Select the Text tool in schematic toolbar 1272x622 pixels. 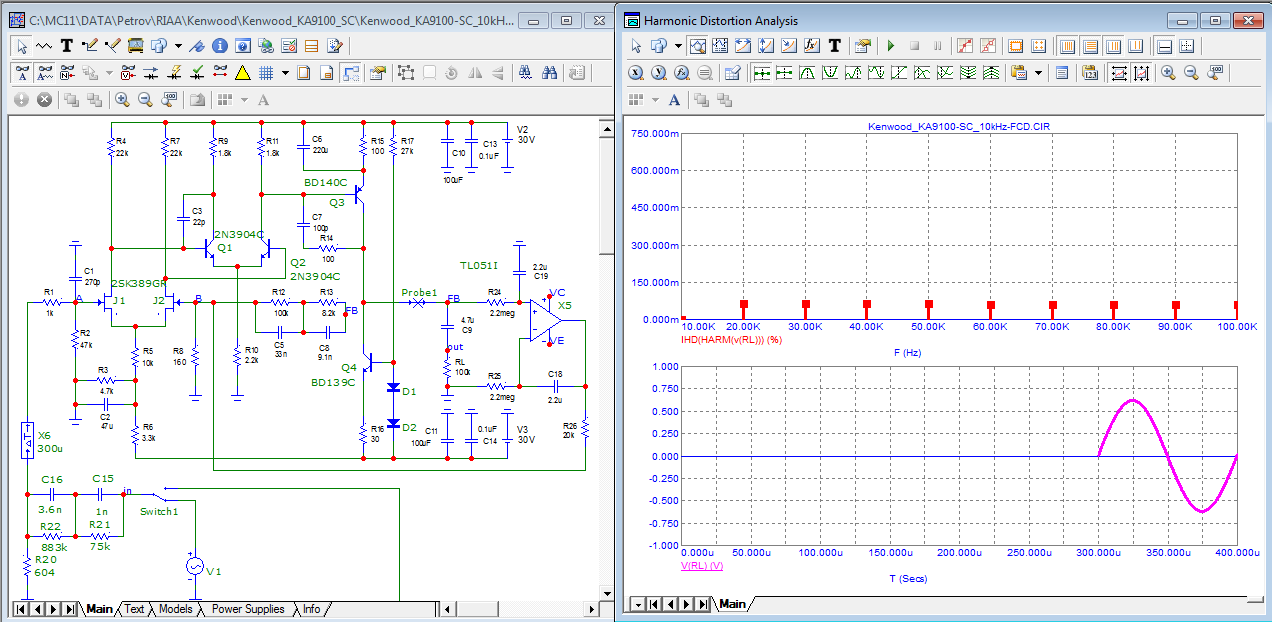click(x=67, y=45)
